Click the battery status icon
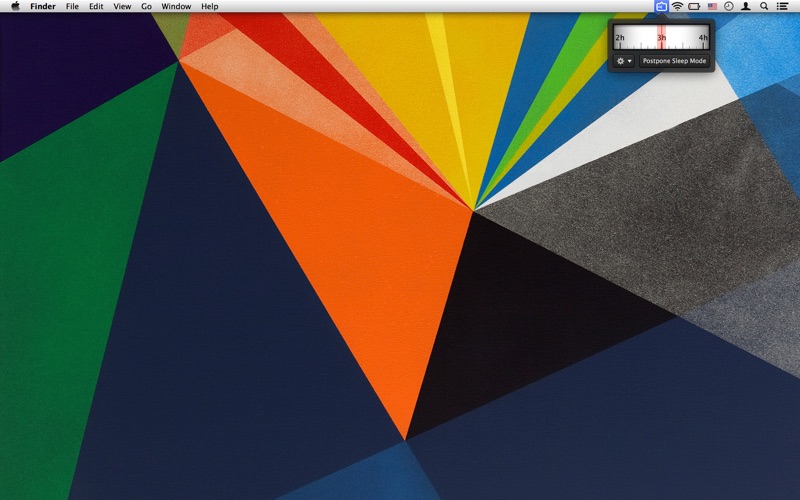 click(x=694, y=6)
